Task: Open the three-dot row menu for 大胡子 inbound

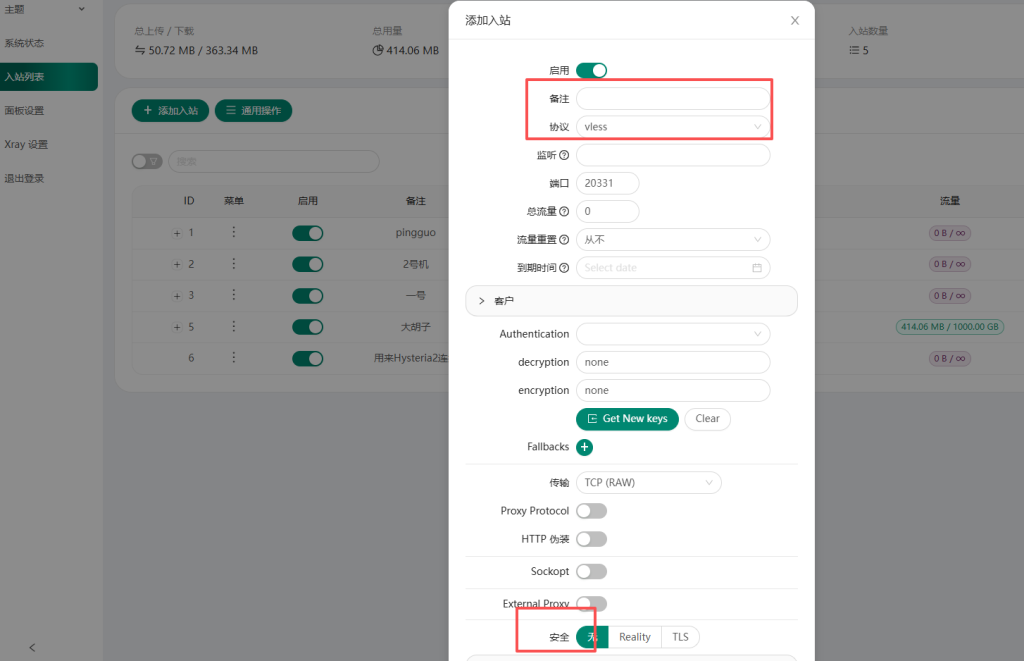Action: click(x=233, y=326)
